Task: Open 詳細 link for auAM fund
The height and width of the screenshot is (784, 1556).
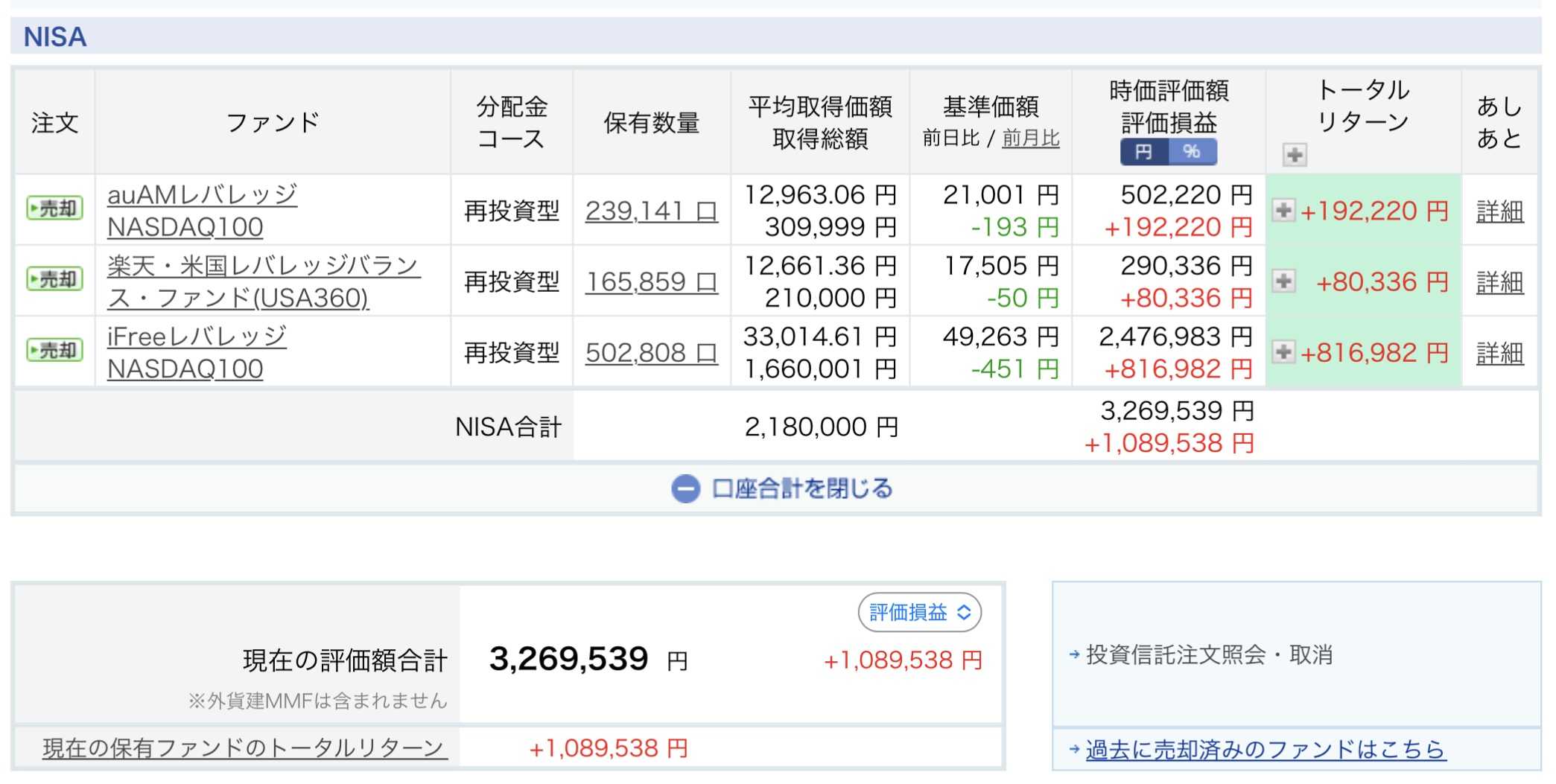Action: tap(1499, 211)
